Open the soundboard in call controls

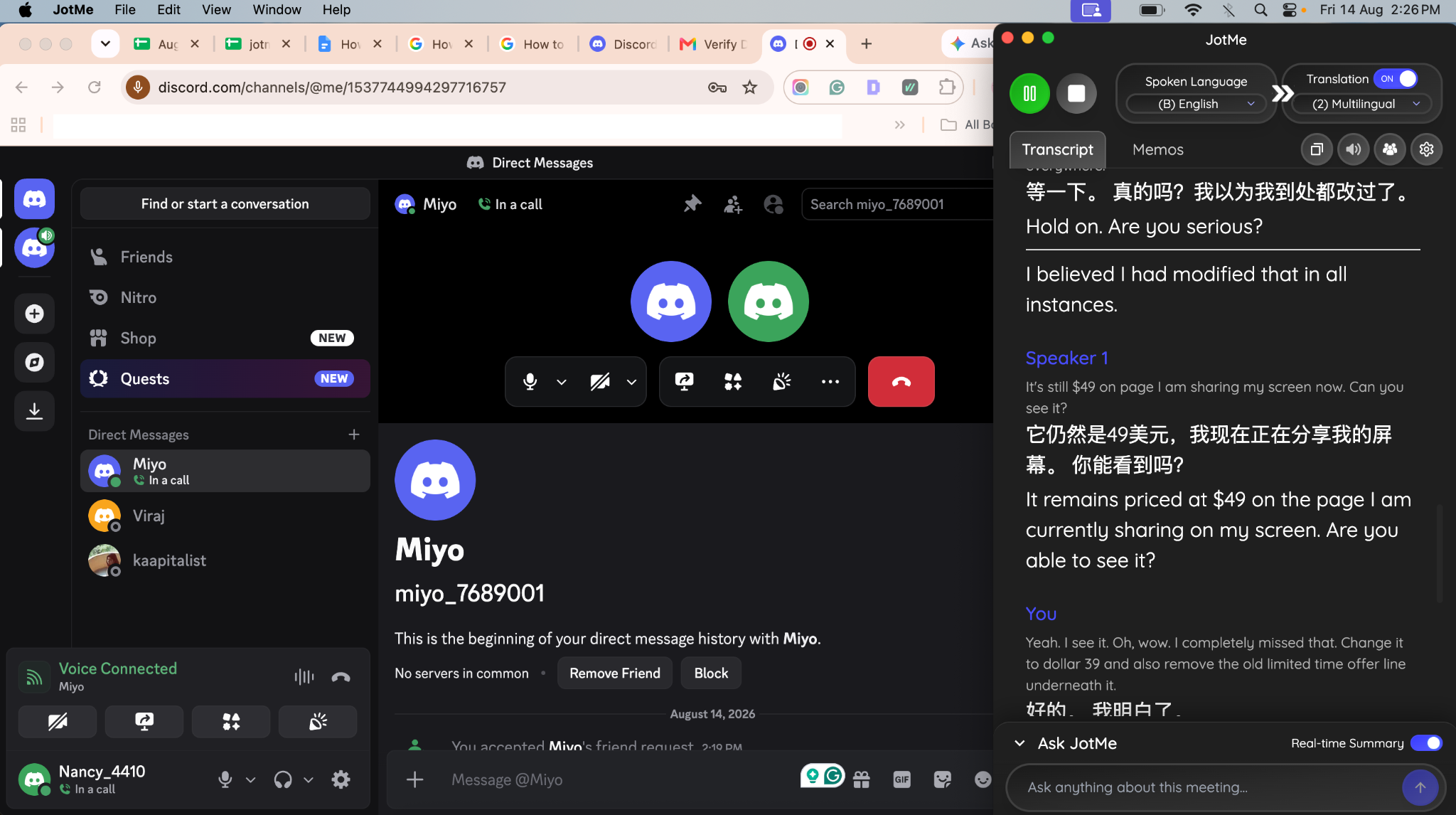781,382
